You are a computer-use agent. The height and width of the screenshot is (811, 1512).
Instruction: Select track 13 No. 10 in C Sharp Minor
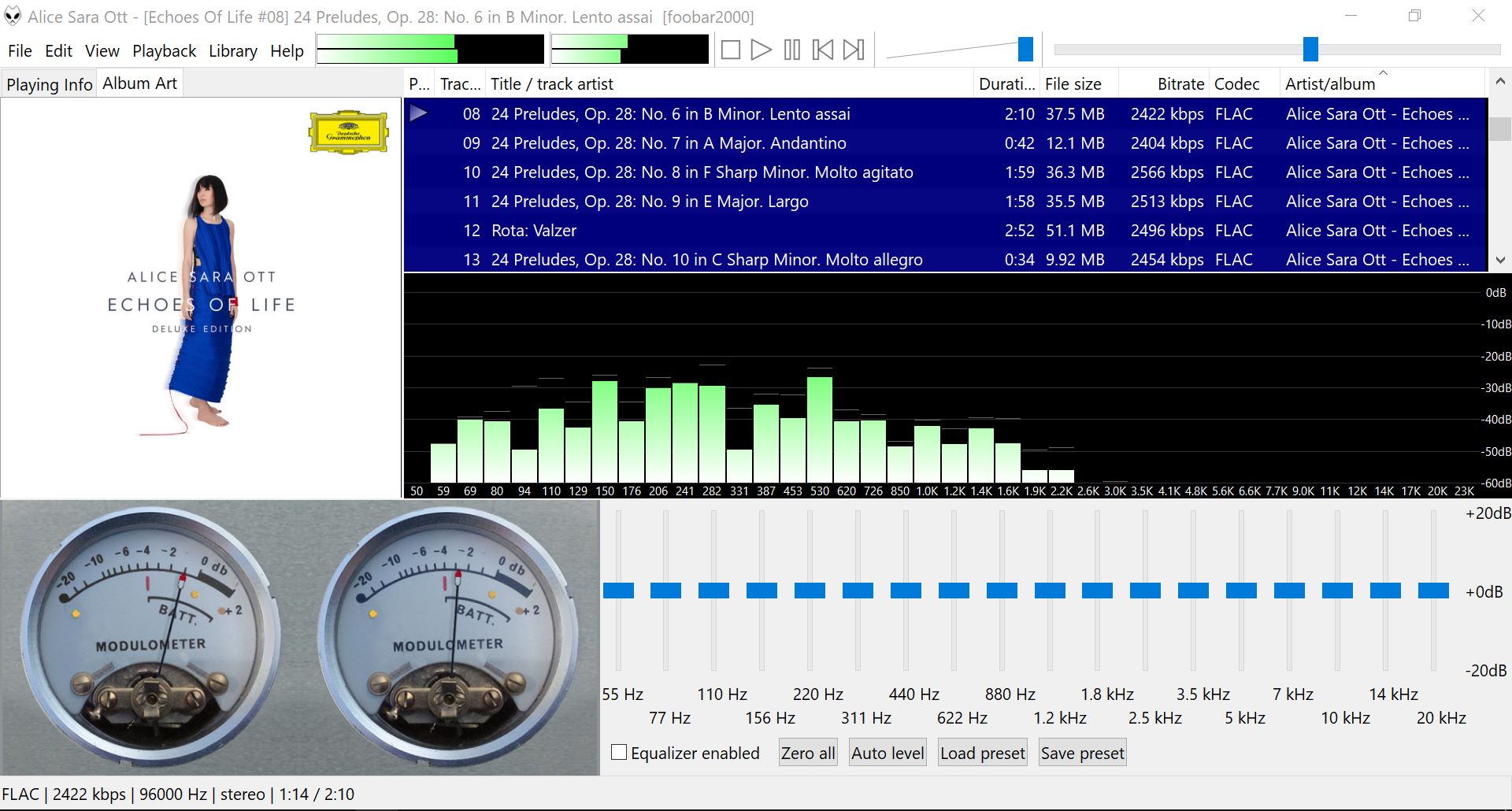[945, 259]
